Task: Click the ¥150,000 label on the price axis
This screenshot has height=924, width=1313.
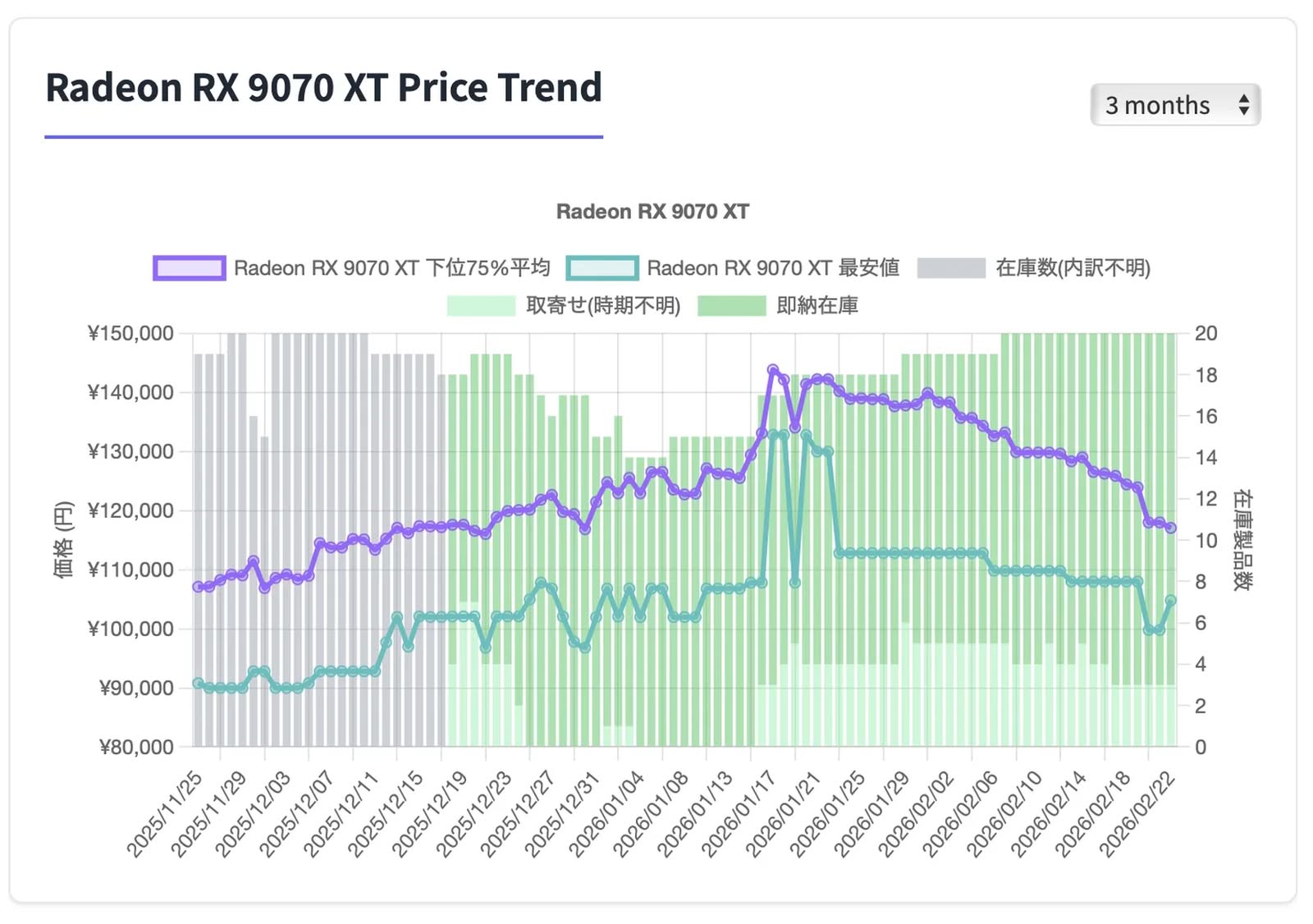Action: tap(130, 333)
